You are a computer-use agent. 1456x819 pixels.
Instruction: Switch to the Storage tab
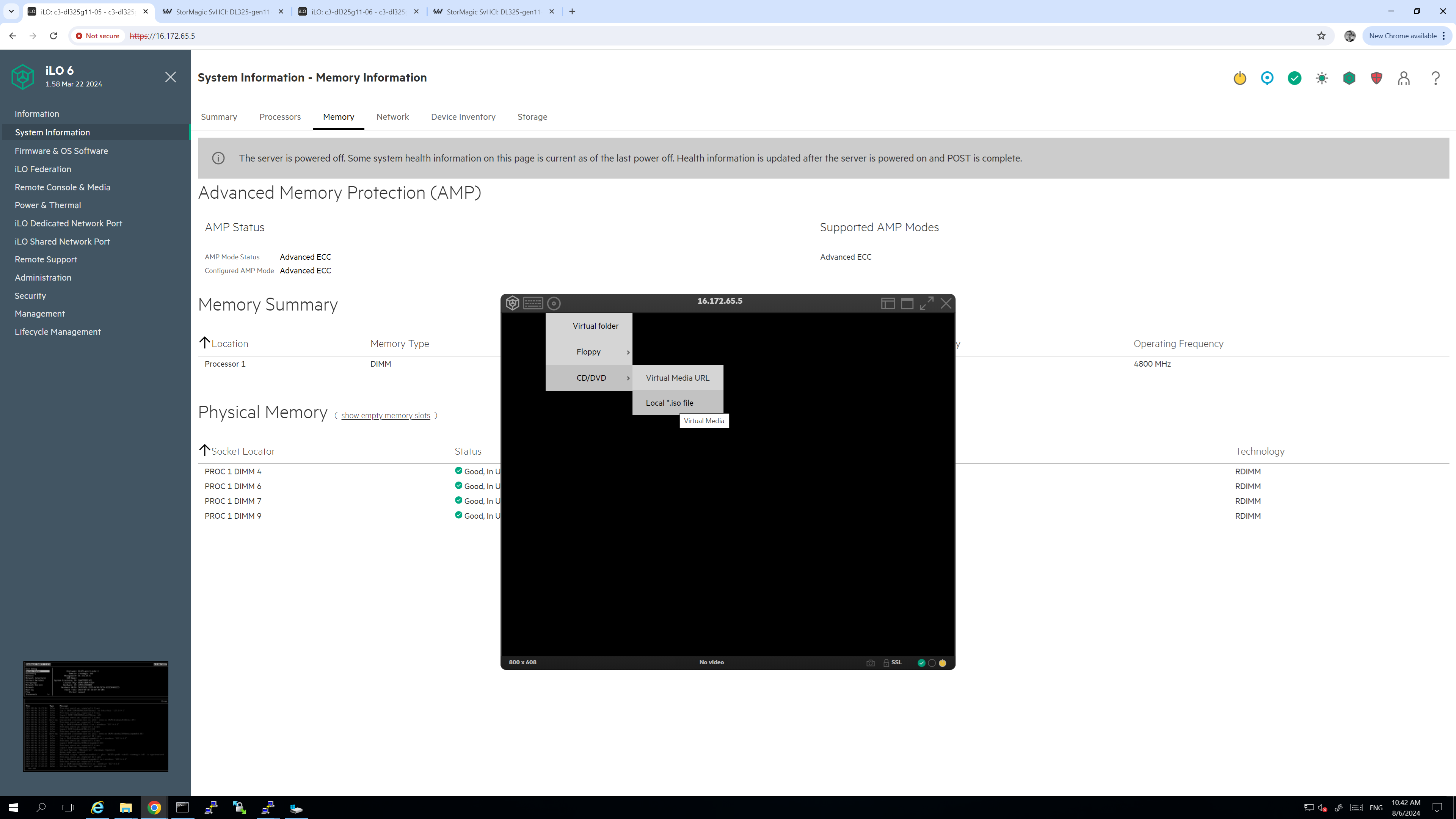(532, 116)
